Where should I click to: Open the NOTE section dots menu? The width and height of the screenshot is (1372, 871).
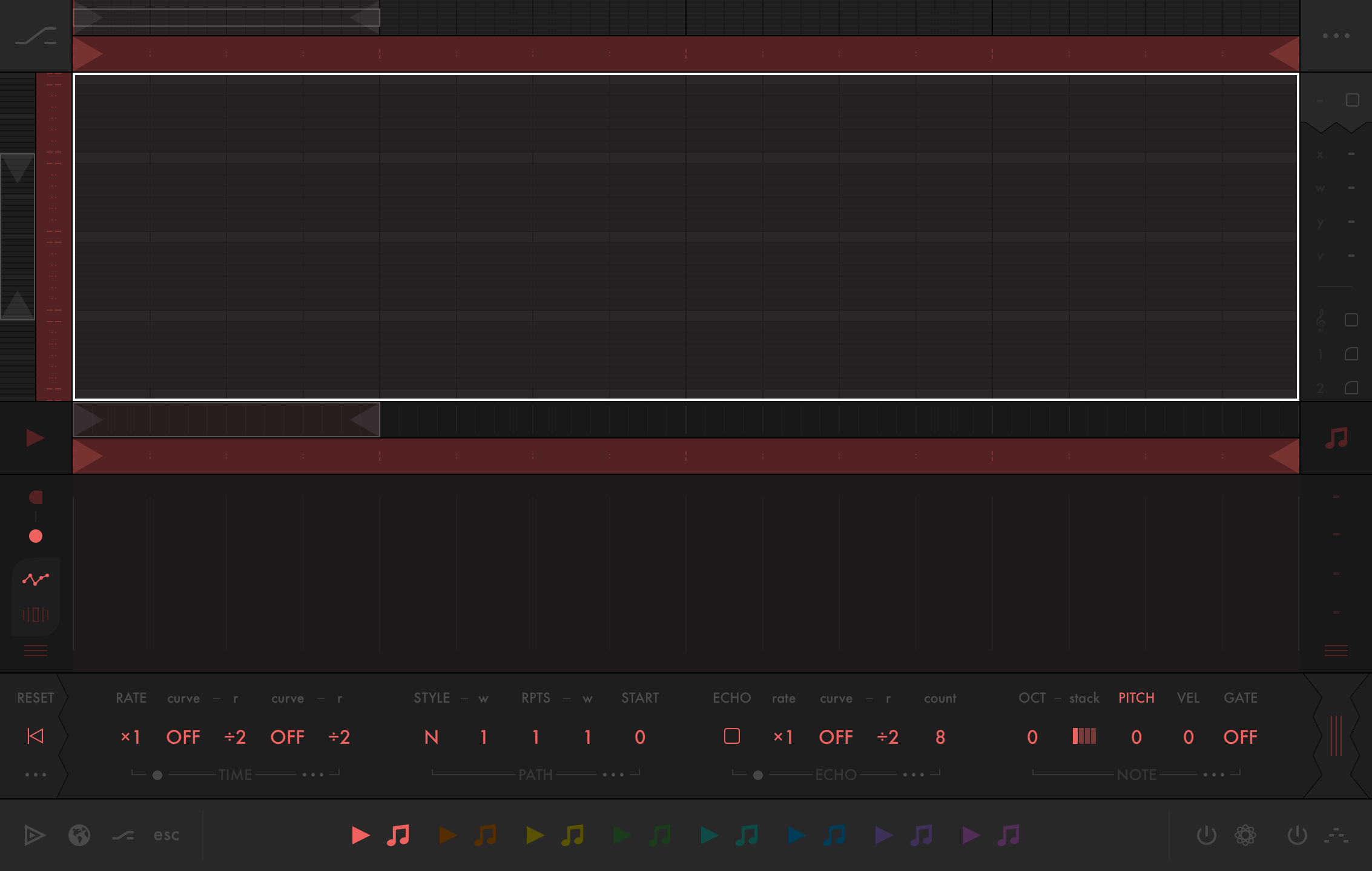click(1214, 775)
